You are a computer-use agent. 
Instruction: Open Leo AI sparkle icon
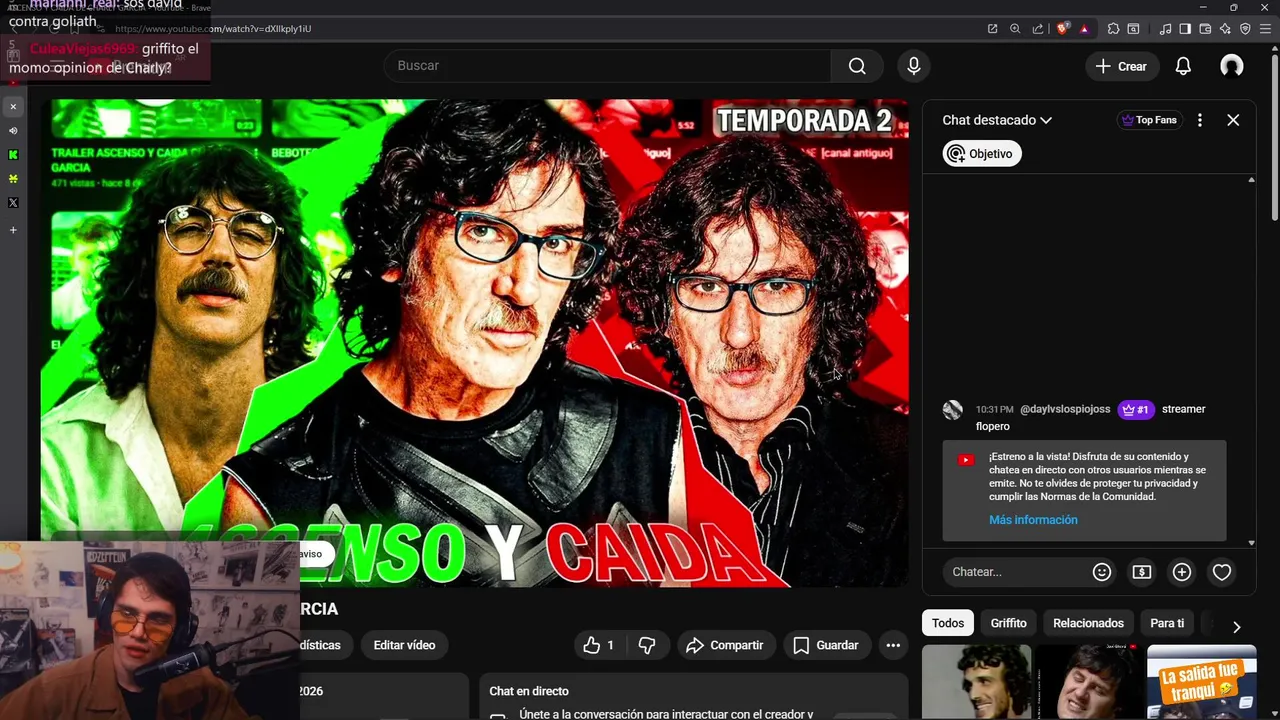1225,29
